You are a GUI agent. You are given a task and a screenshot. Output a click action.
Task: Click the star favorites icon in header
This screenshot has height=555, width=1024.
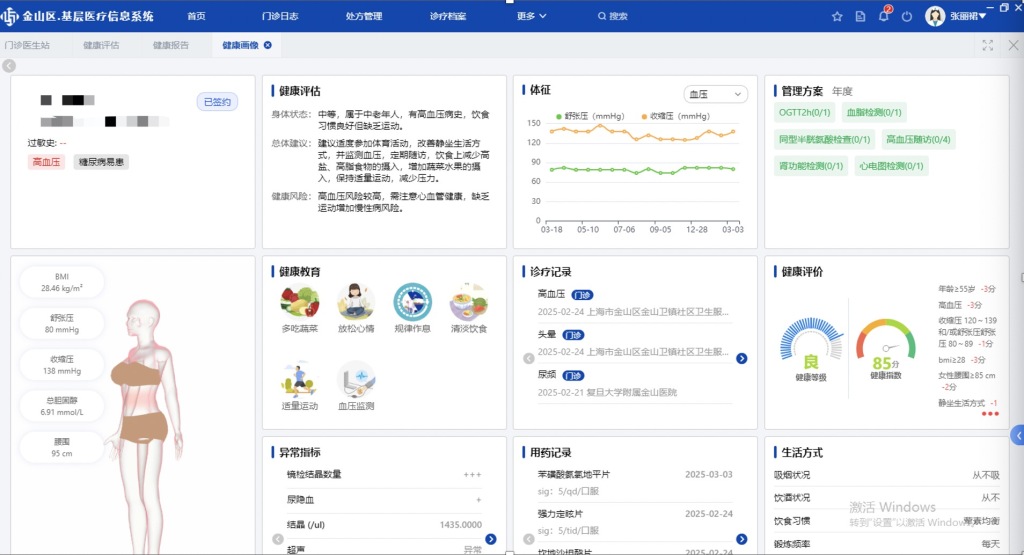pyautogui.click(x=837, y=16)
